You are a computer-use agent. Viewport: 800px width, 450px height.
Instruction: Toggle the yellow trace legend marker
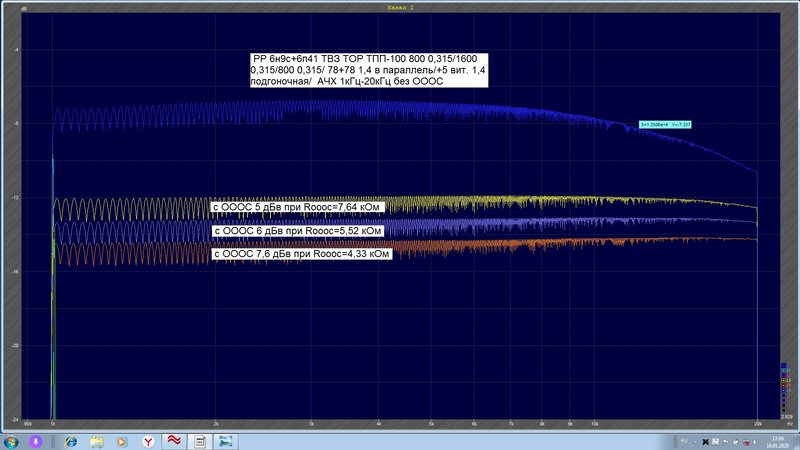[784, 381]
